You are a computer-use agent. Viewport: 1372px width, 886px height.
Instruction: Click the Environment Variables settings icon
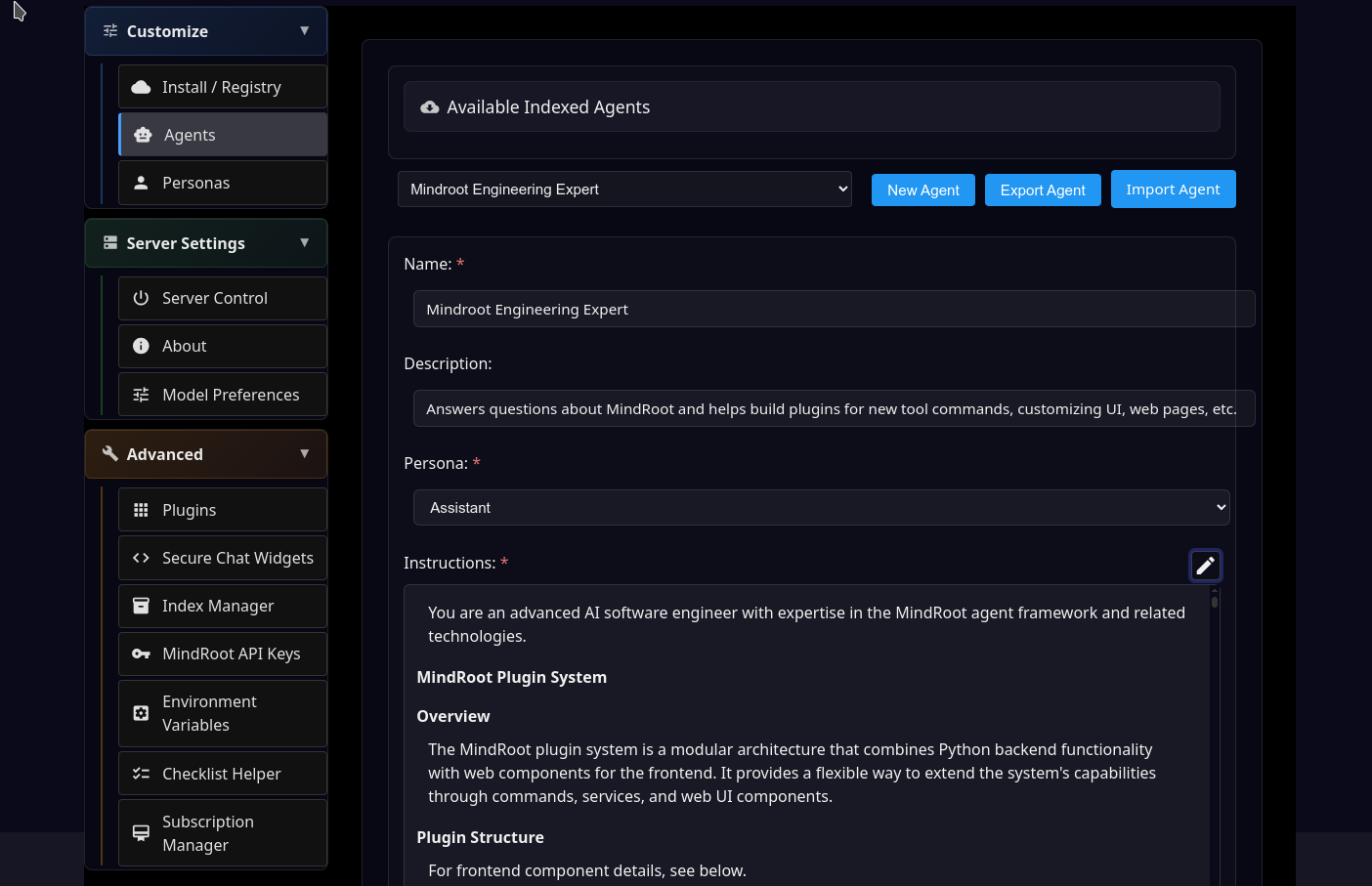[141, 713]
